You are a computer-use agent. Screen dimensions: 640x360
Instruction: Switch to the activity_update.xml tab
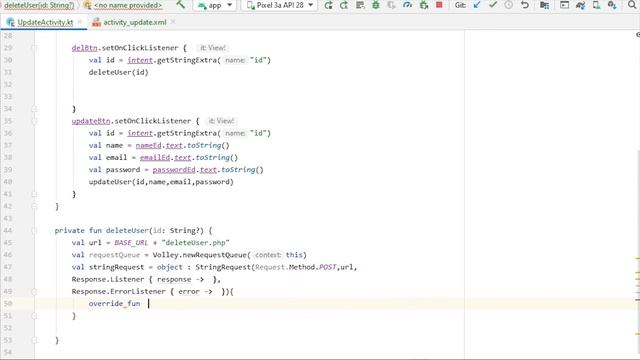click(135, 22)
